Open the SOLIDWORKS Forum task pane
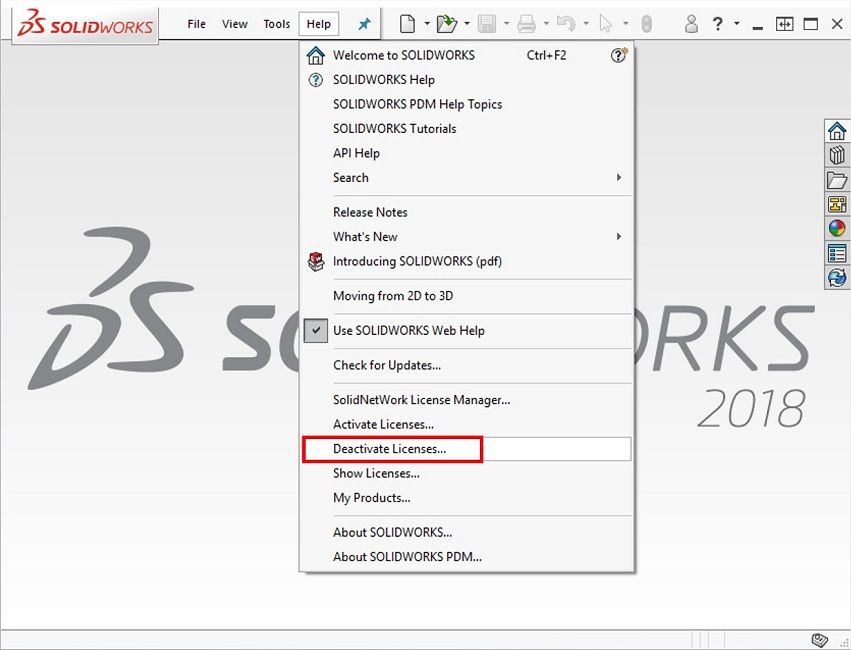Viewport: 851px width, 650px height. coord(836,277)
